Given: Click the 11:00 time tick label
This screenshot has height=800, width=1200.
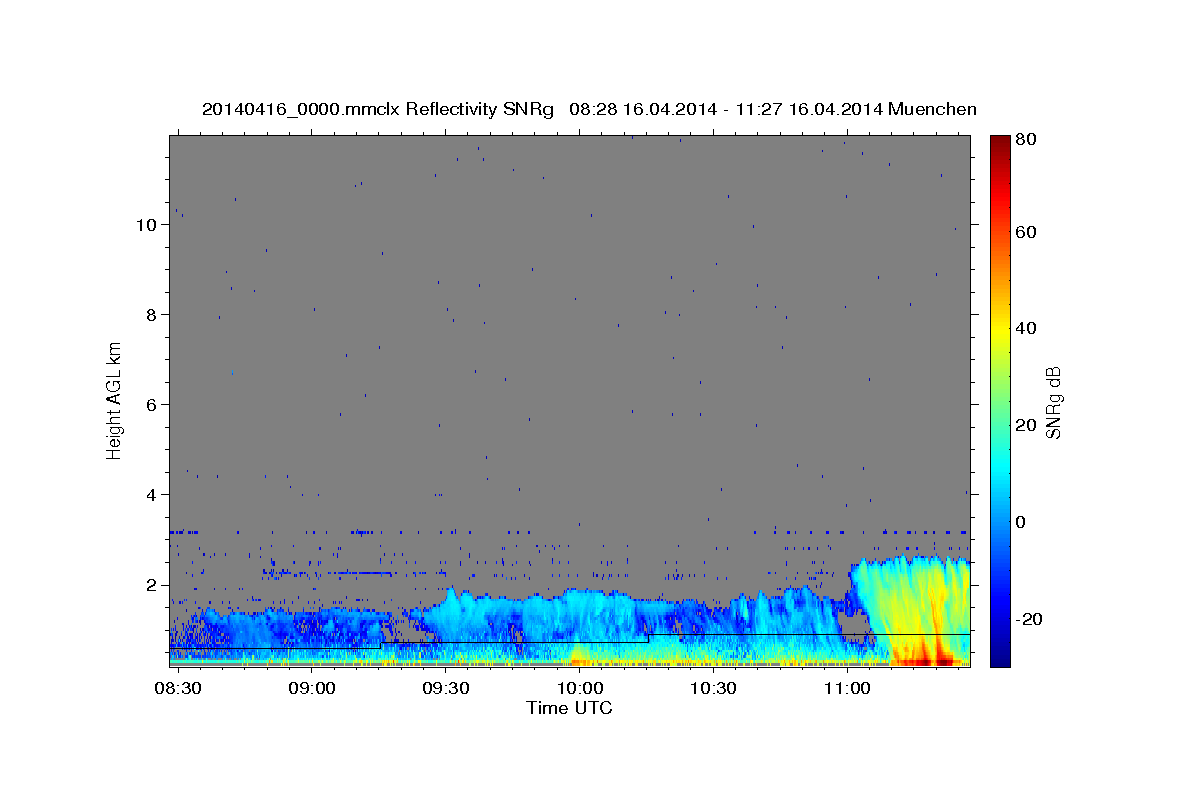Looking at the screenshot, I should tap(848, 689).
